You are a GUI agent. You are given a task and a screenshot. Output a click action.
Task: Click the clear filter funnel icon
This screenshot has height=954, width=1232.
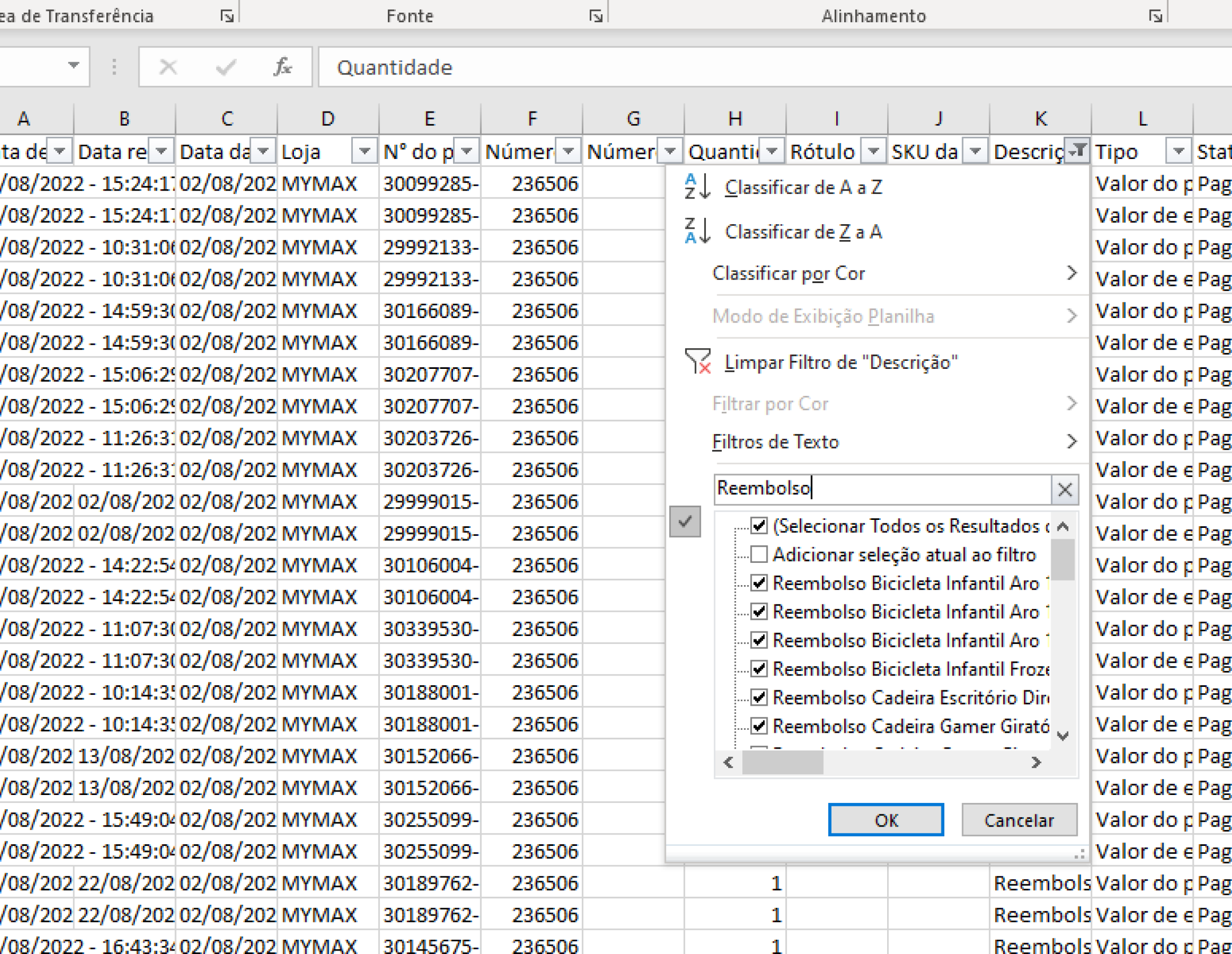point(697,361)
